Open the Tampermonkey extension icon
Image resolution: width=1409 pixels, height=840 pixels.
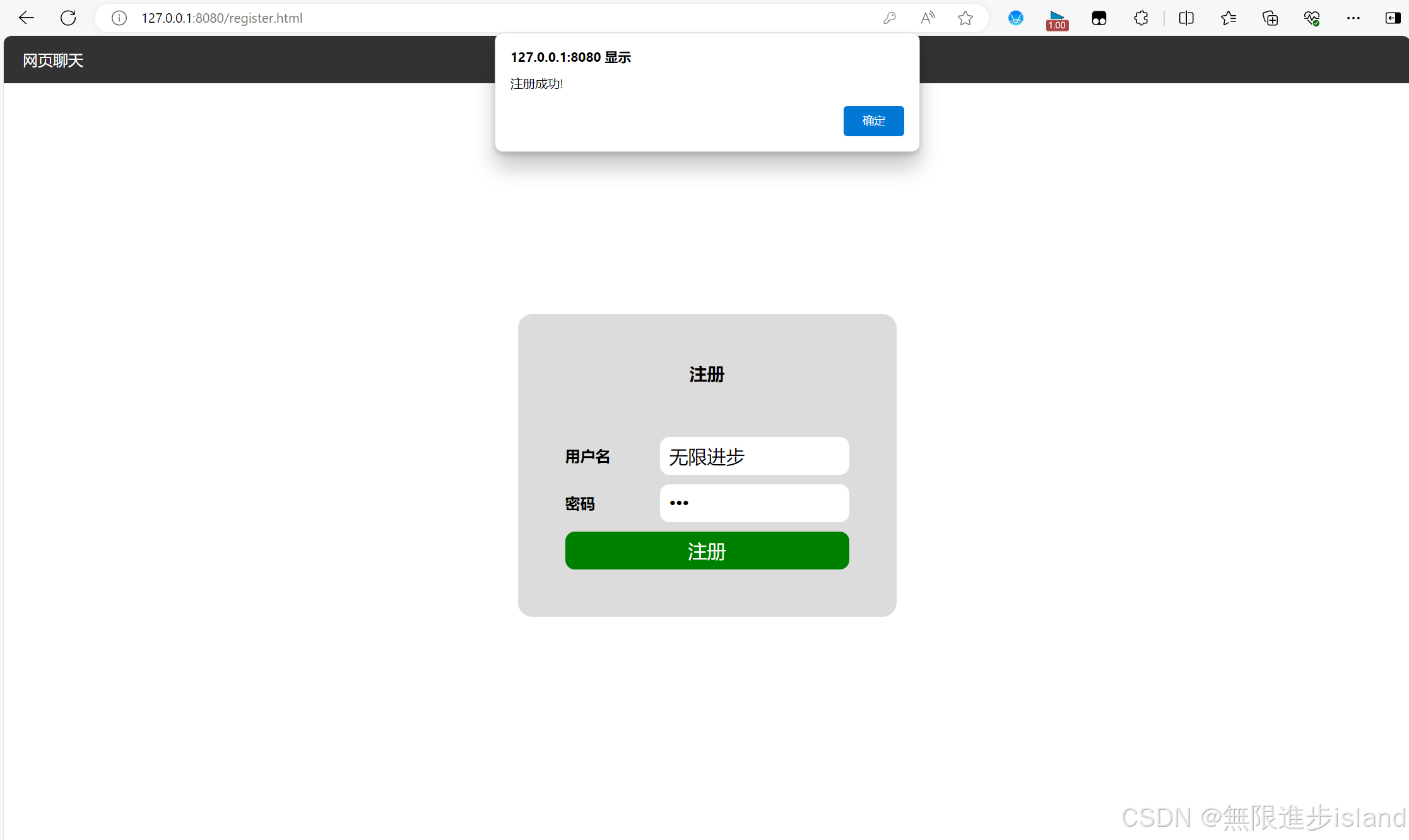click(1099, 18)
